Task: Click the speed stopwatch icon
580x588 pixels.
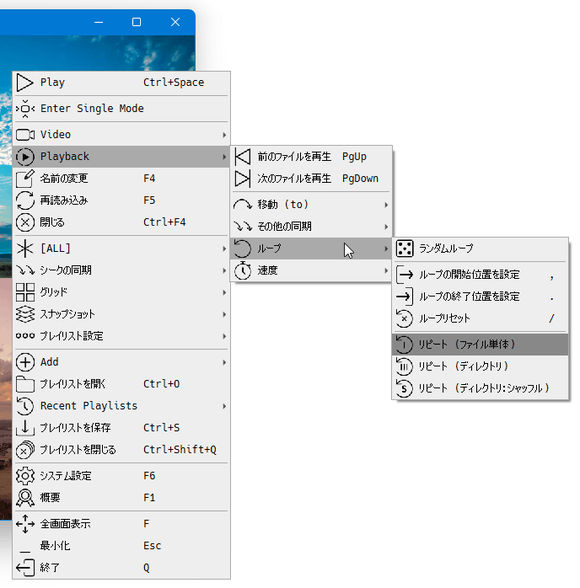Action: point(243,270)
